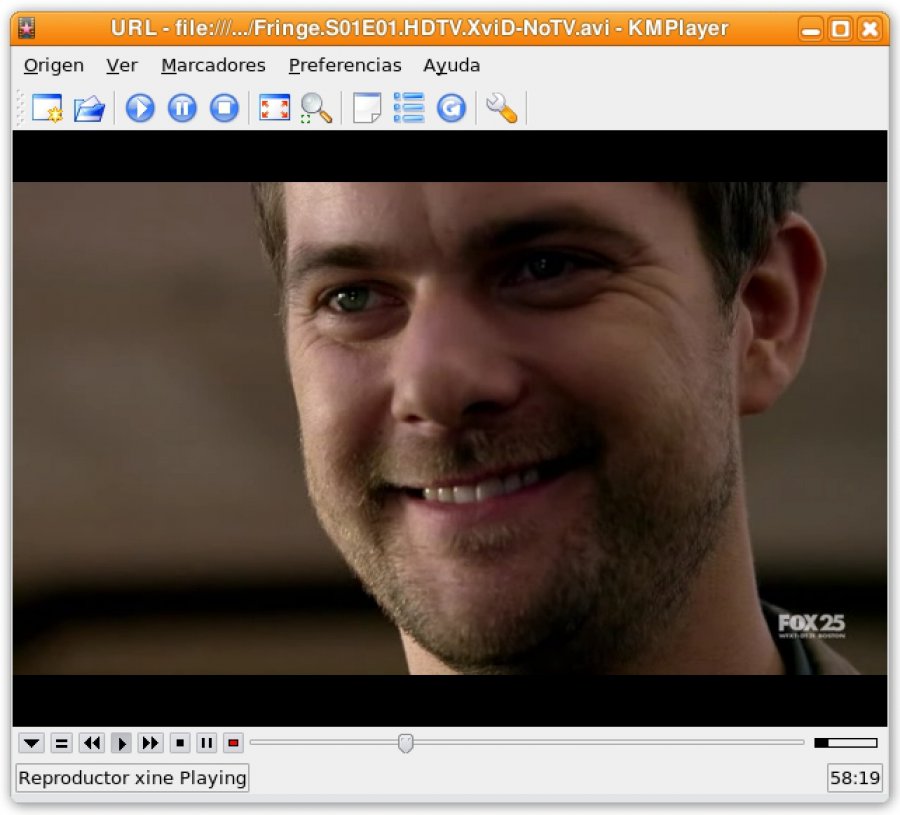Toggle full screen mode icon
Screen dimensions: 900x815
(x=274, y=107)
